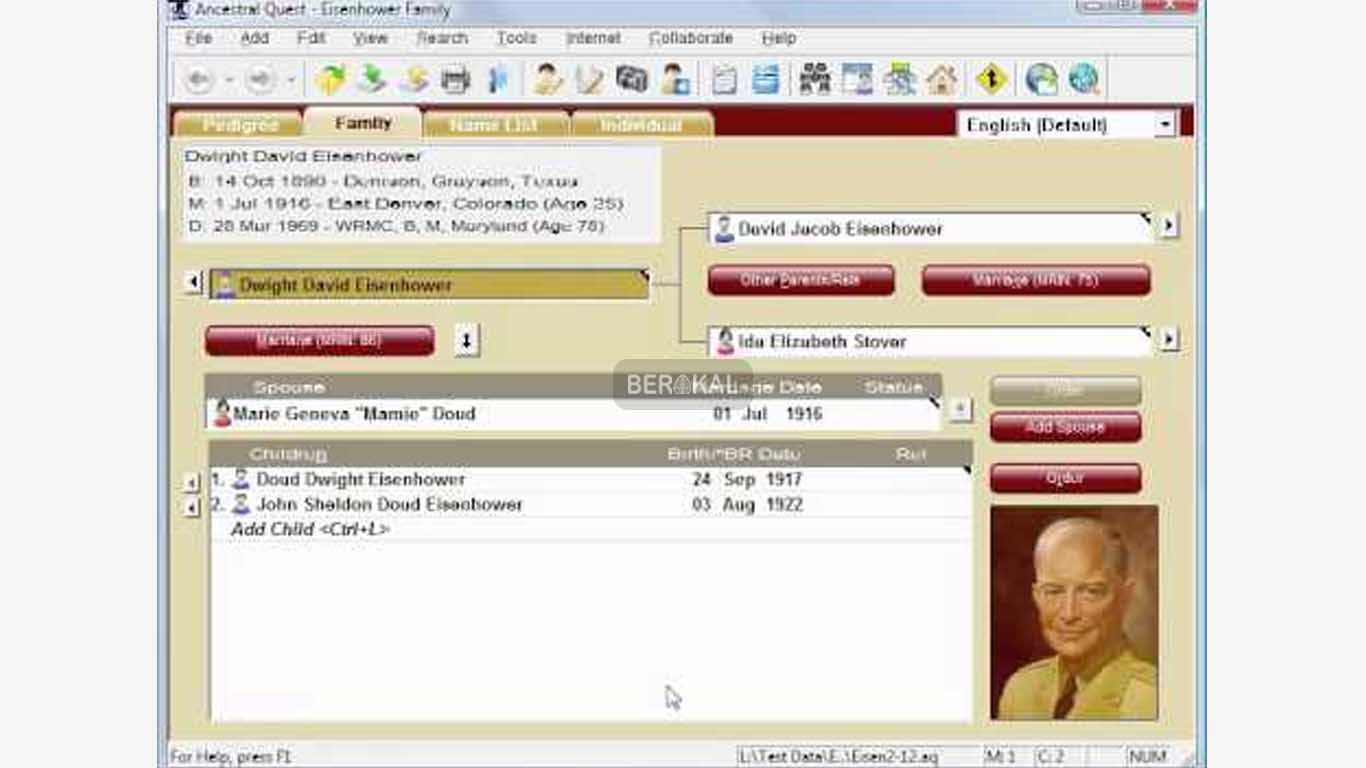Open the Tools menu
This screenshot has width=1366, height=768.
pos(517,38)
